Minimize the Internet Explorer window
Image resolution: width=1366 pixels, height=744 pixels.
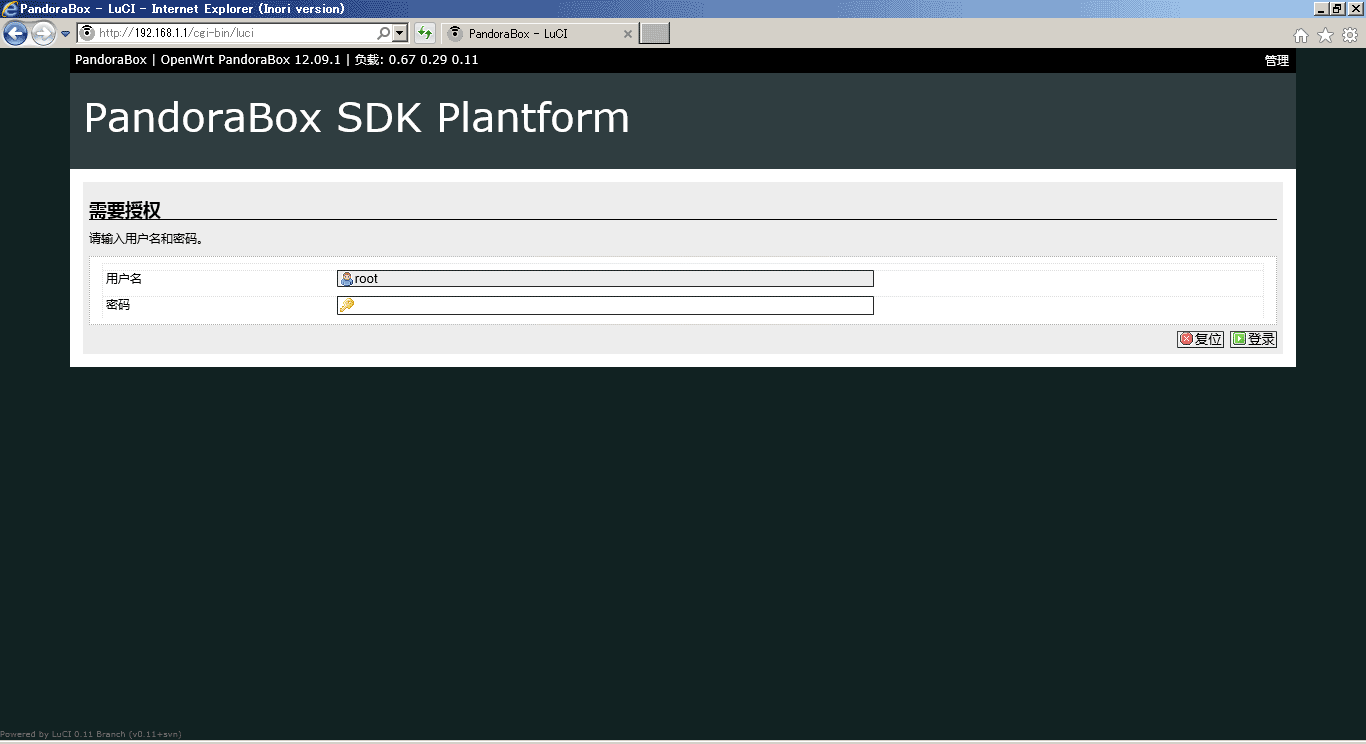1321,9
